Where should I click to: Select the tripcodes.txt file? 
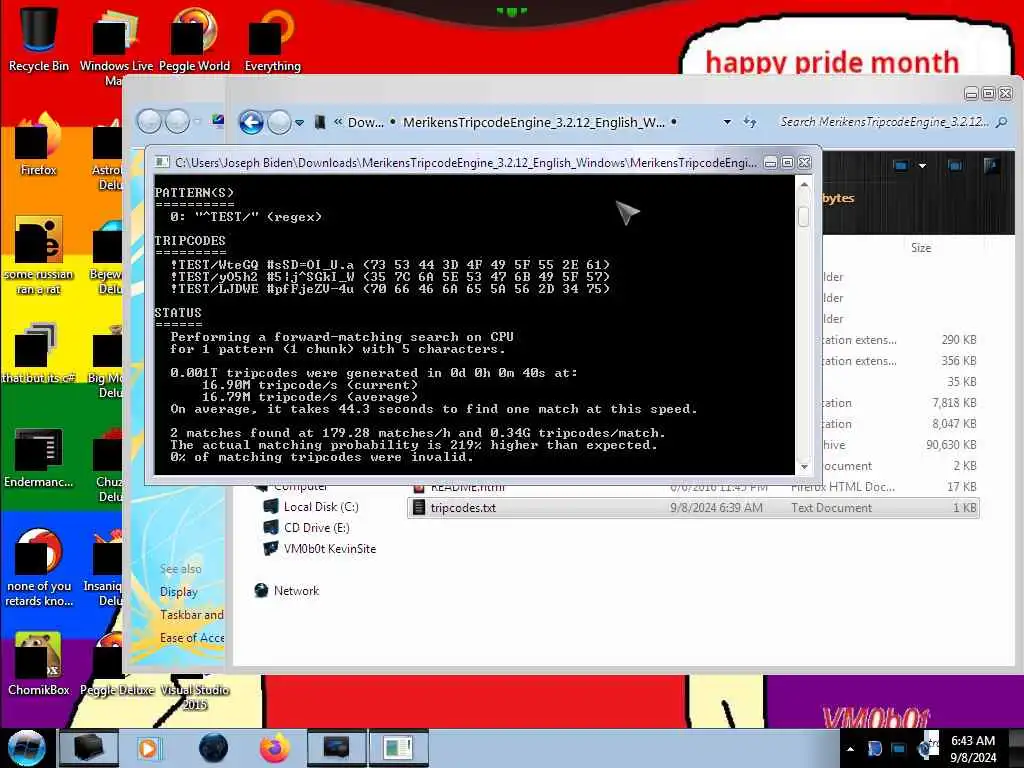coord(692,507)
